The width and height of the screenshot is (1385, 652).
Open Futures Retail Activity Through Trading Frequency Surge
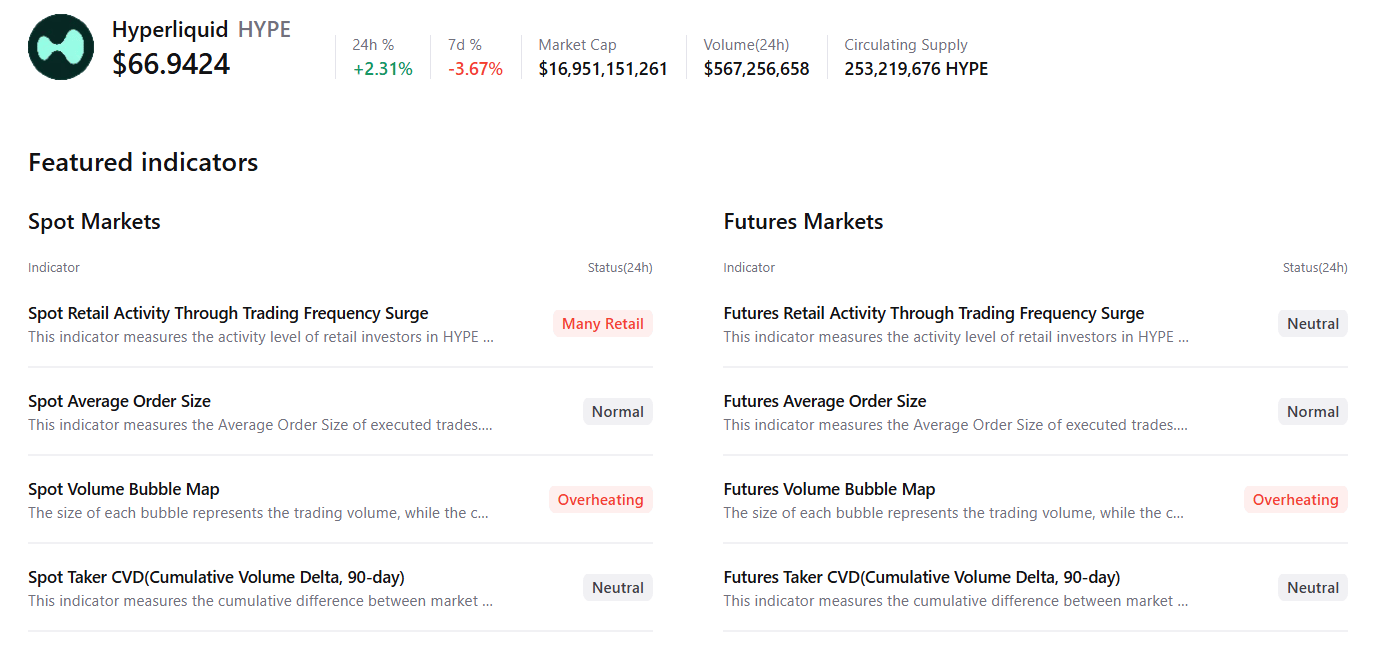pos(933,313)
